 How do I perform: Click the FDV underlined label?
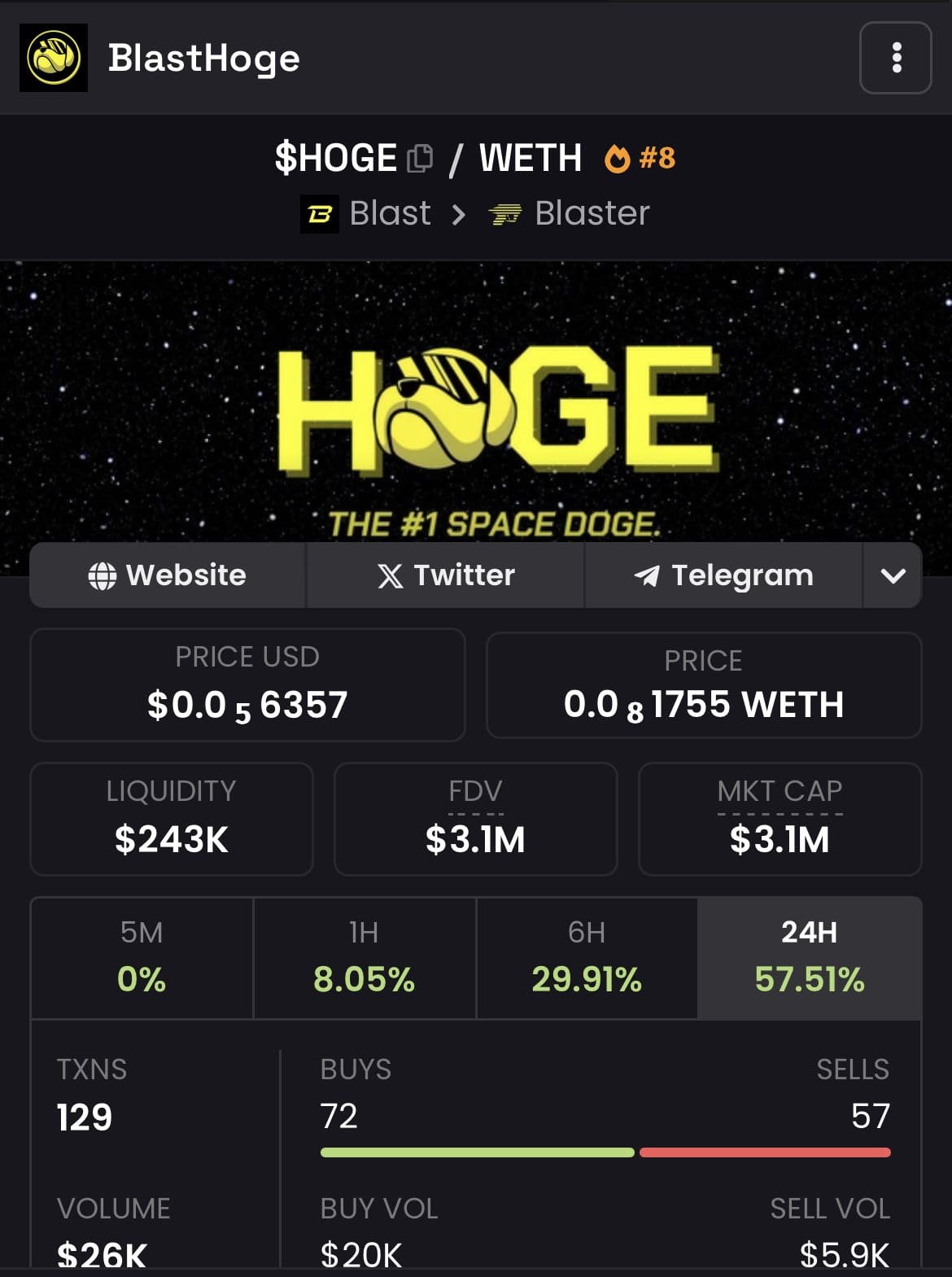coord(475,792)
